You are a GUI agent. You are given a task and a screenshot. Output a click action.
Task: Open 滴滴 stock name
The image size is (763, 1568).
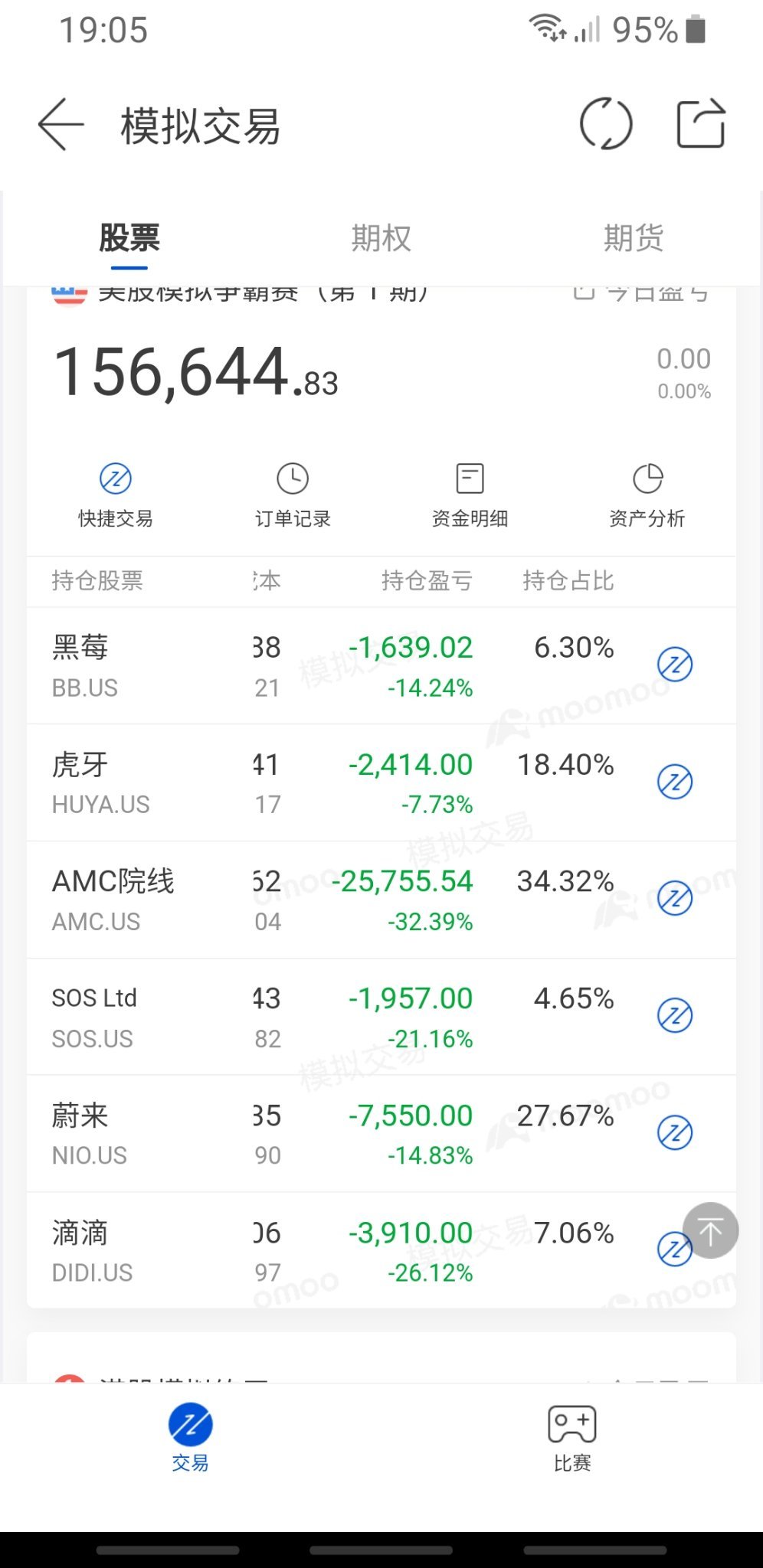[x=80, y=1233]
